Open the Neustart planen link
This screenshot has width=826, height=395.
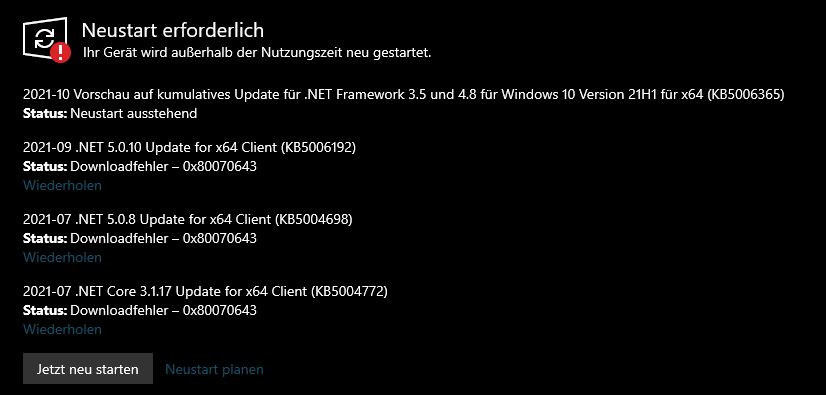coord(214,369)
